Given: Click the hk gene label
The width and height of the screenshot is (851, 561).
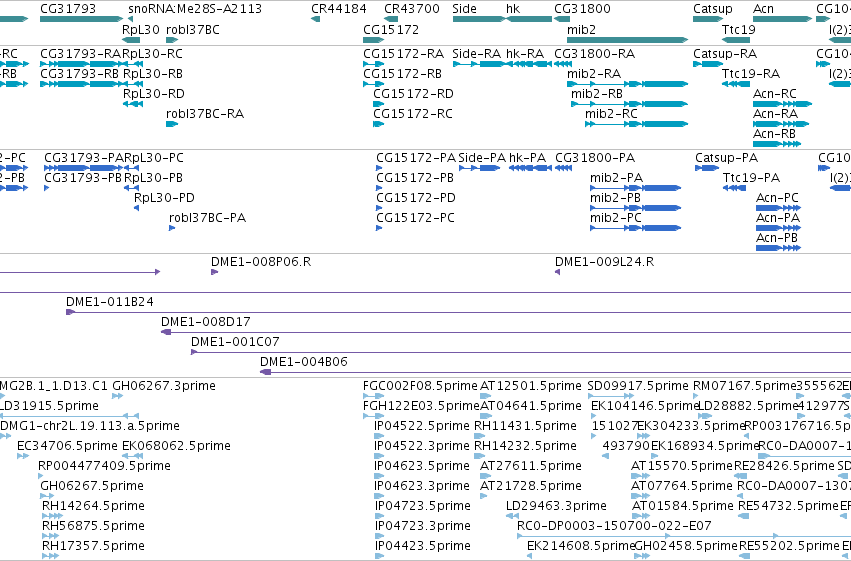Looking at the screenshot, I should tap(513, 9).
